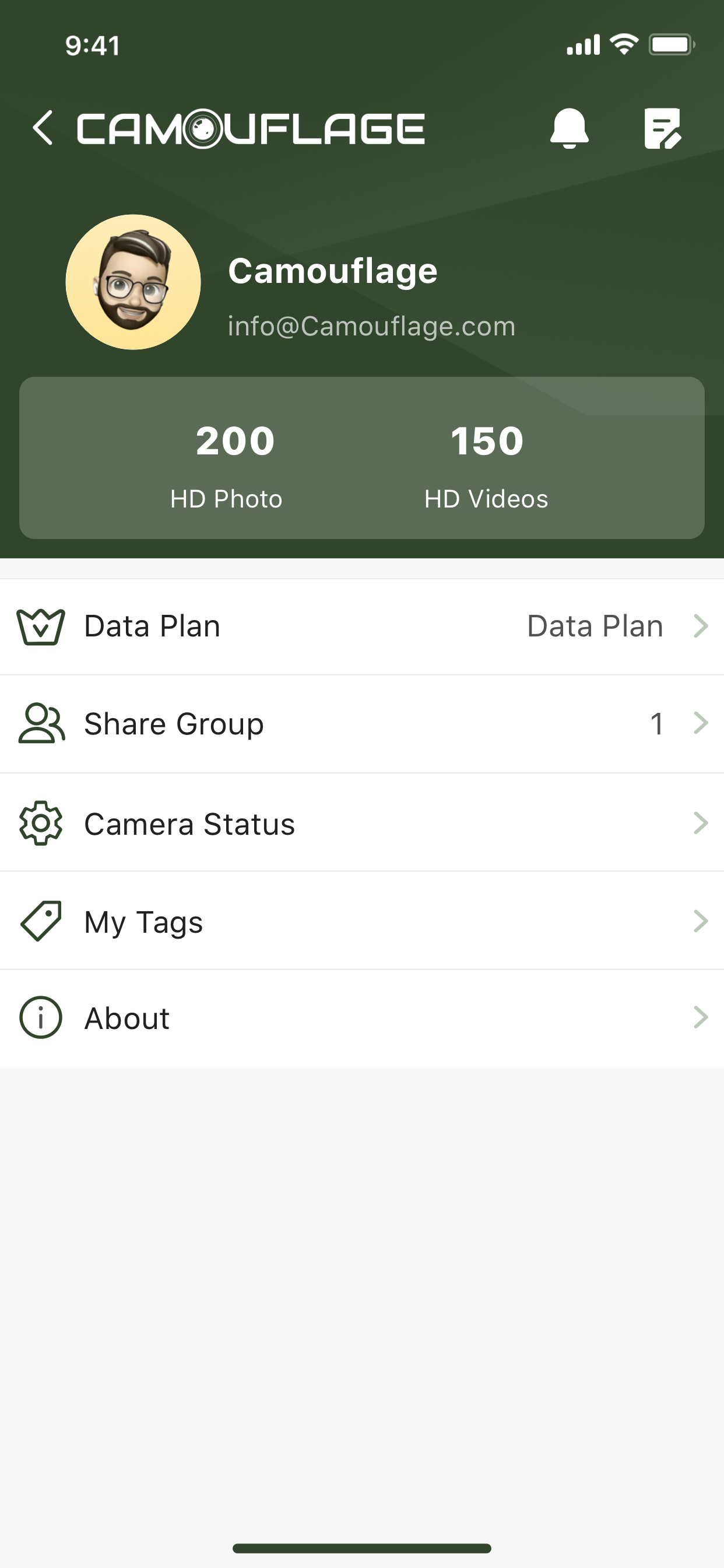Expand the Share Group row chevron
The height and width of the screenshot is (1568, 724).
click(701, 723)
